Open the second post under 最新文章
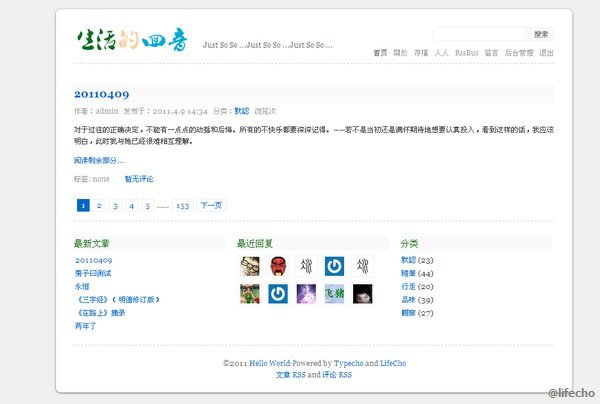 (x=93, y=273)
